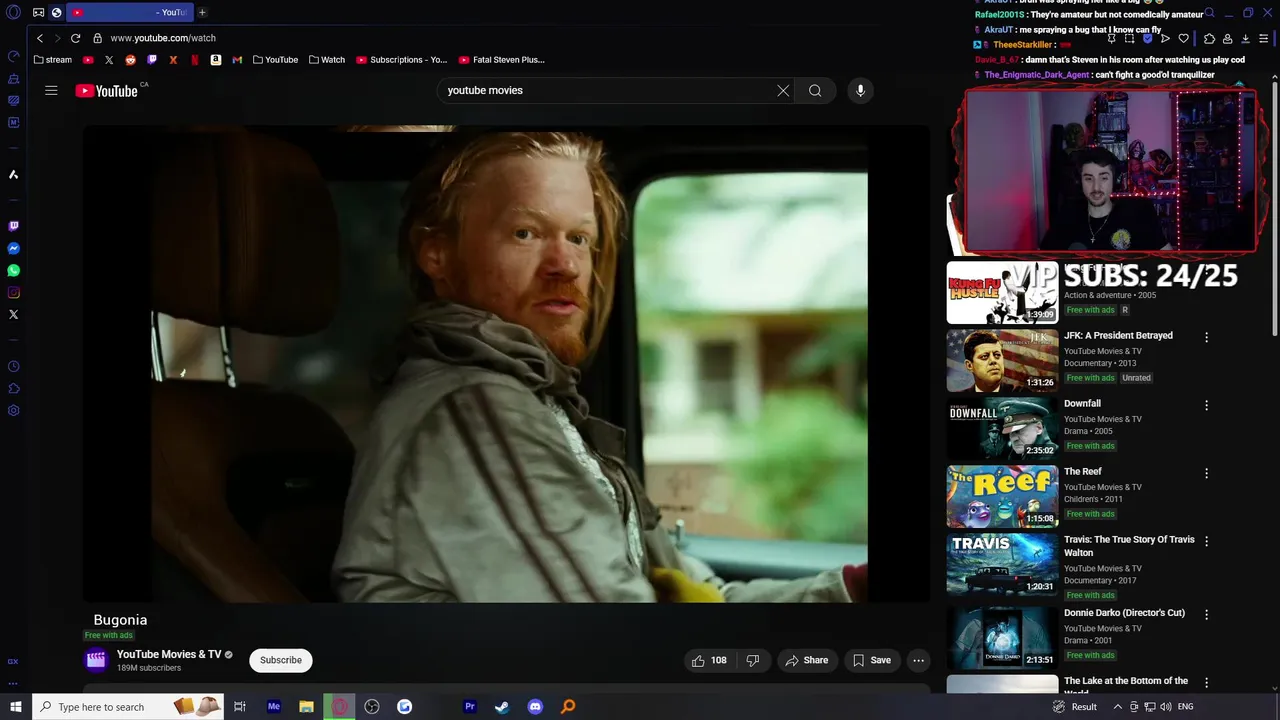Open YouTube Movies & TV channel avatar
Viewport: 1280px width, 720px height.
96,659
